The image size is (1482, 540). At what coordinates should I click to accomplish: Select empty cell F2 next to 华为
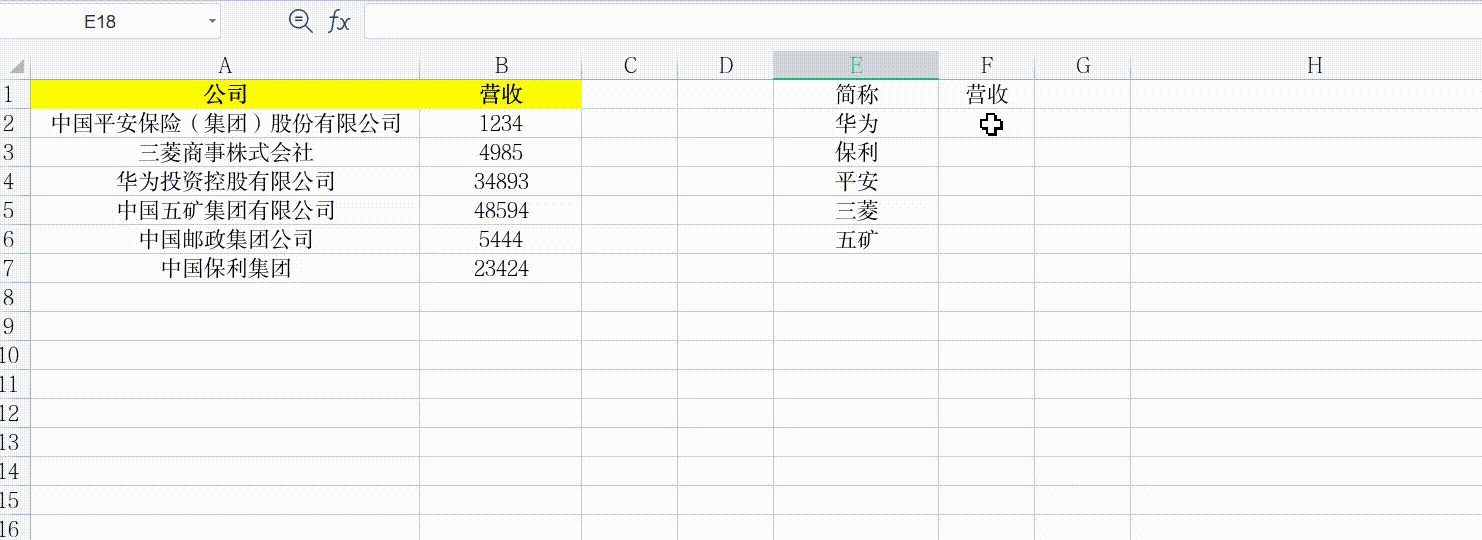(x=987, y=124)
